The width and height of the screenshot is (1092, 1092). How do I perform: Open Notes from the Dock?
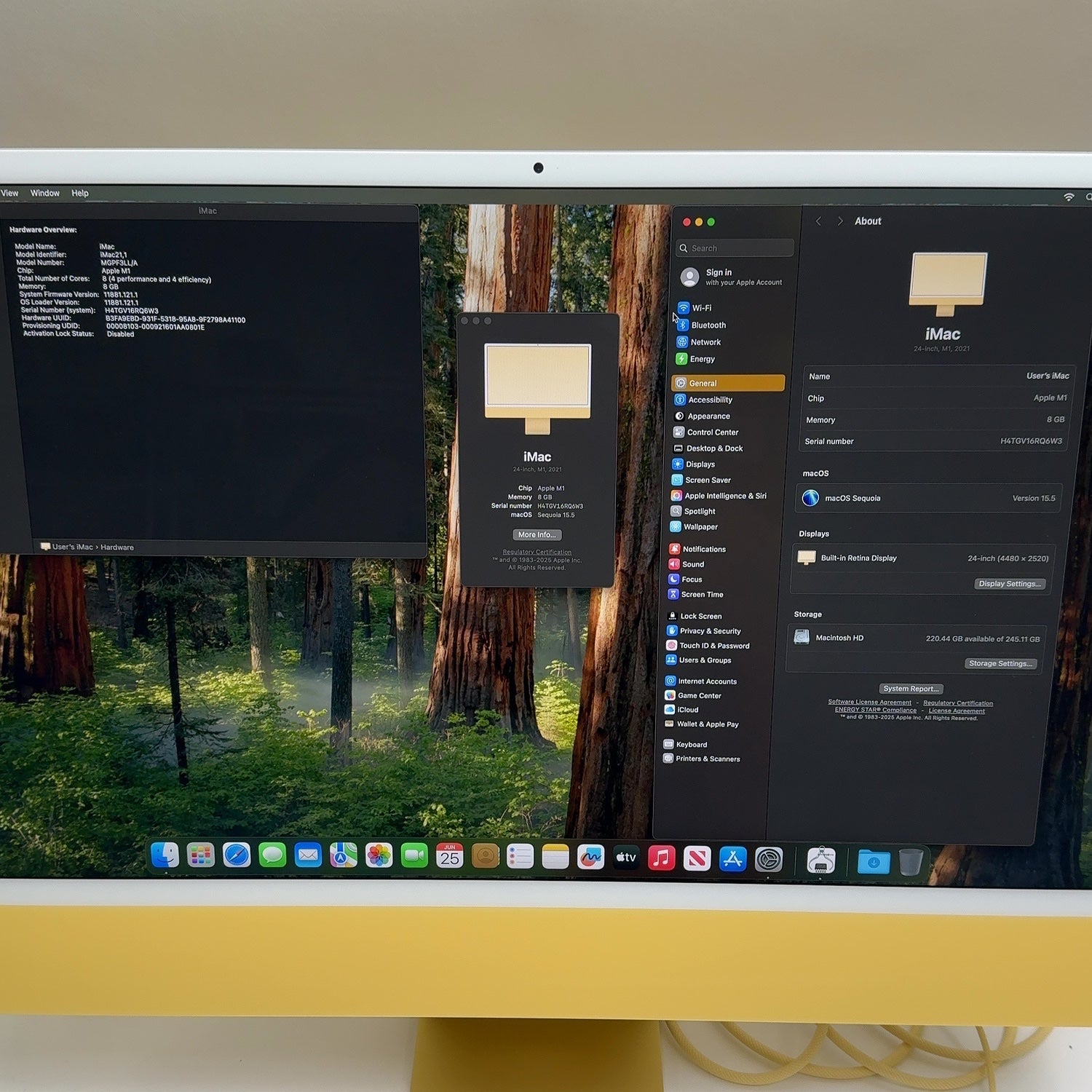point(555,858)
